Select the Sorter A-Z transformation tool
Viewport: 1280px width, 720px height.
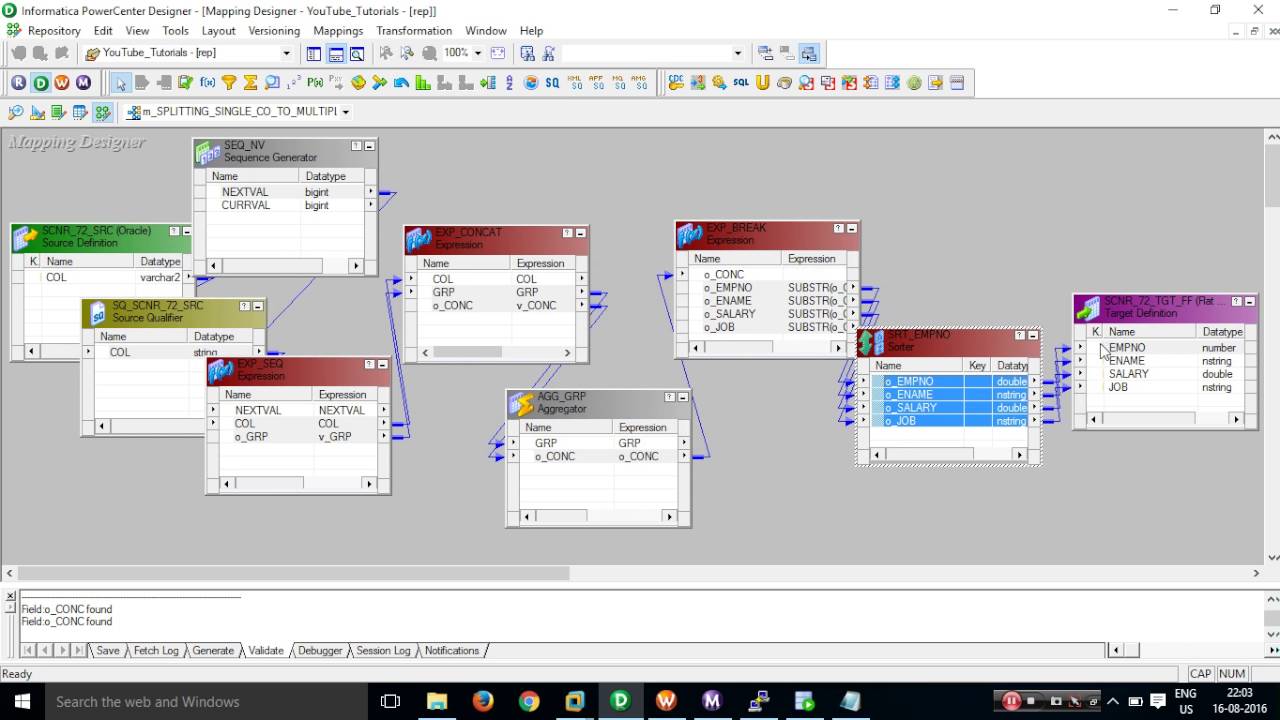point(509,83)
